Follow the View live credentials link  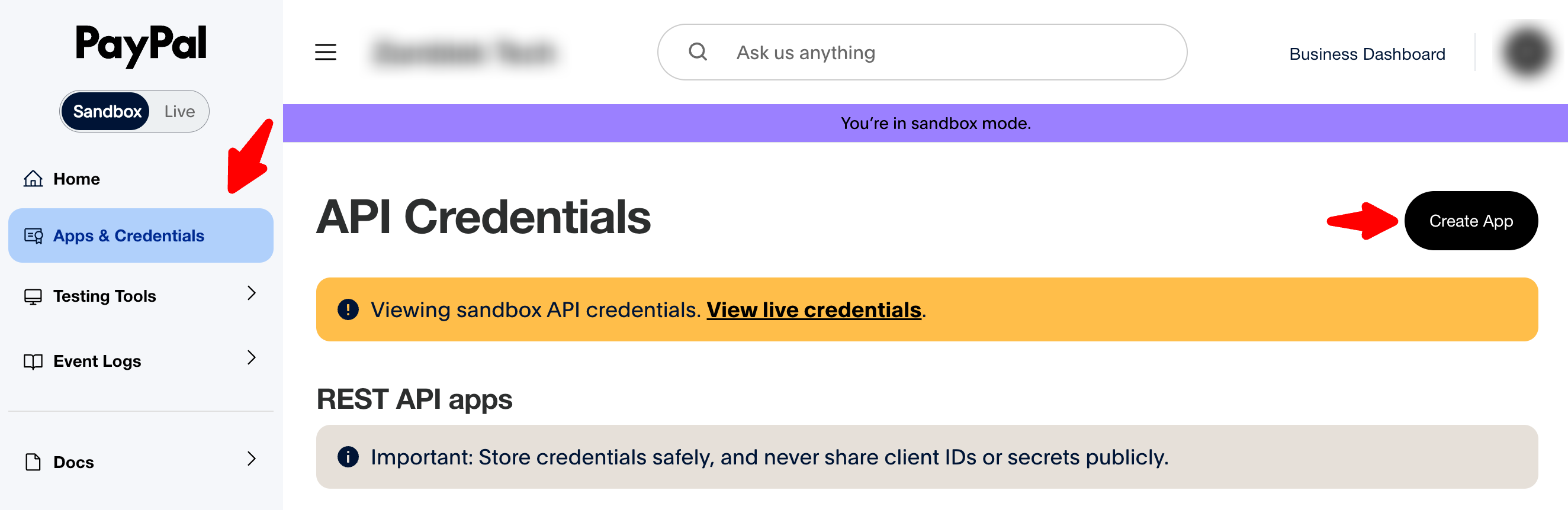pos(814,310)
